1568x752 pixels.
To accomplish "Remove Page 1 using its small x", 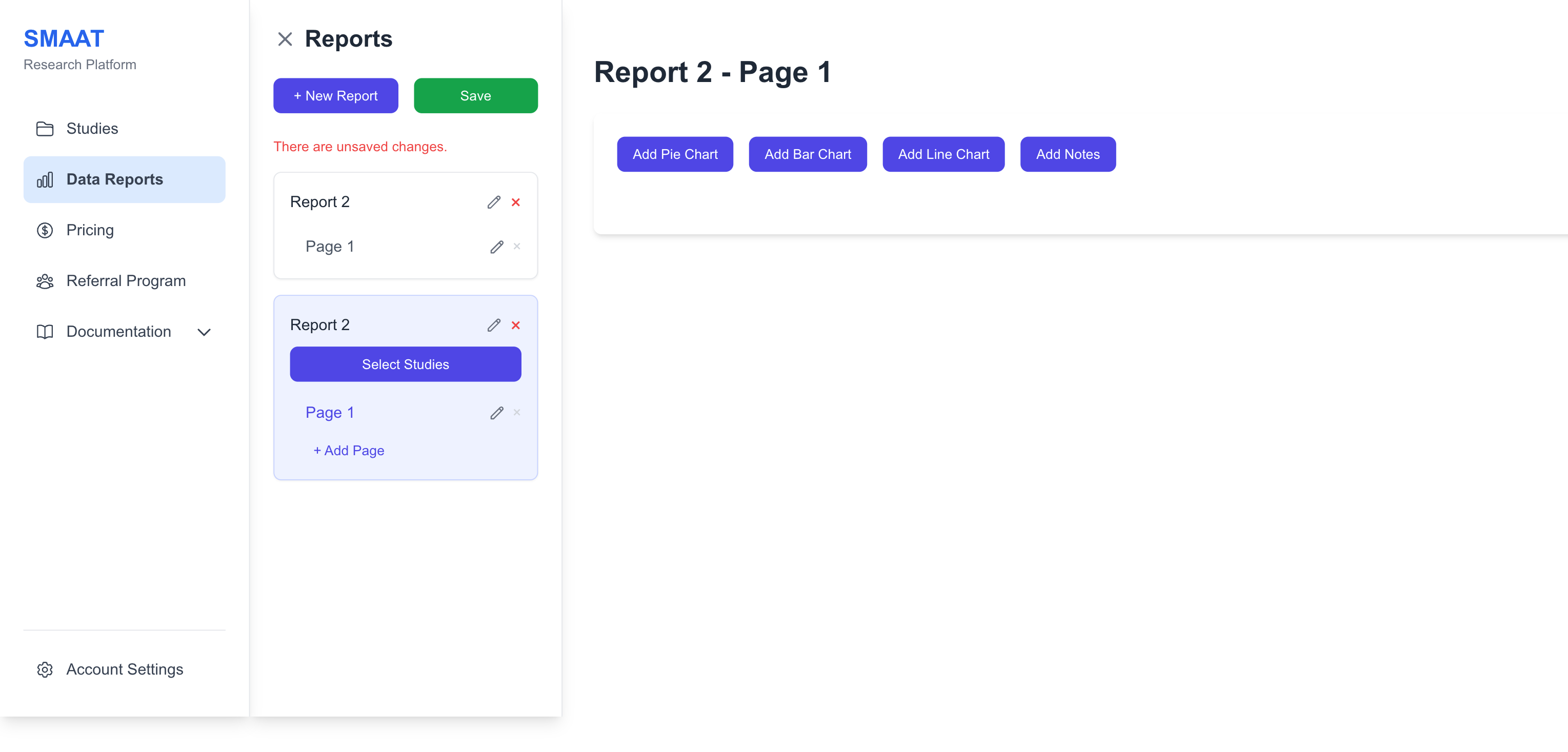I will click(x=517, y=247).
